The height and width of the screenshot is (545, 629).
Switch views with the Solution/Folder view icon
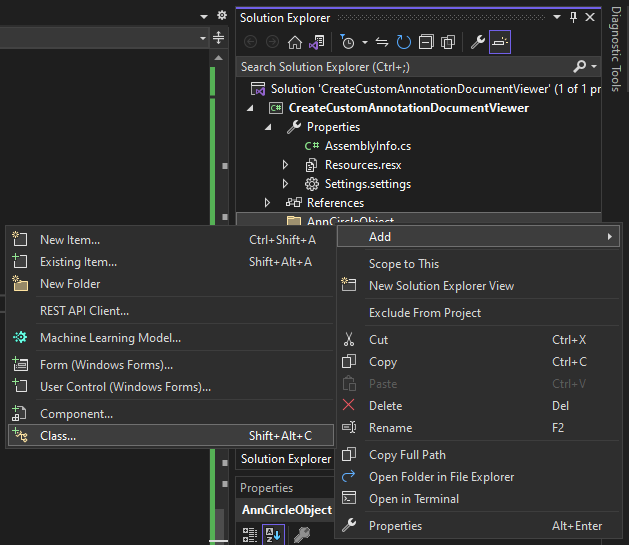pos(316,42)
